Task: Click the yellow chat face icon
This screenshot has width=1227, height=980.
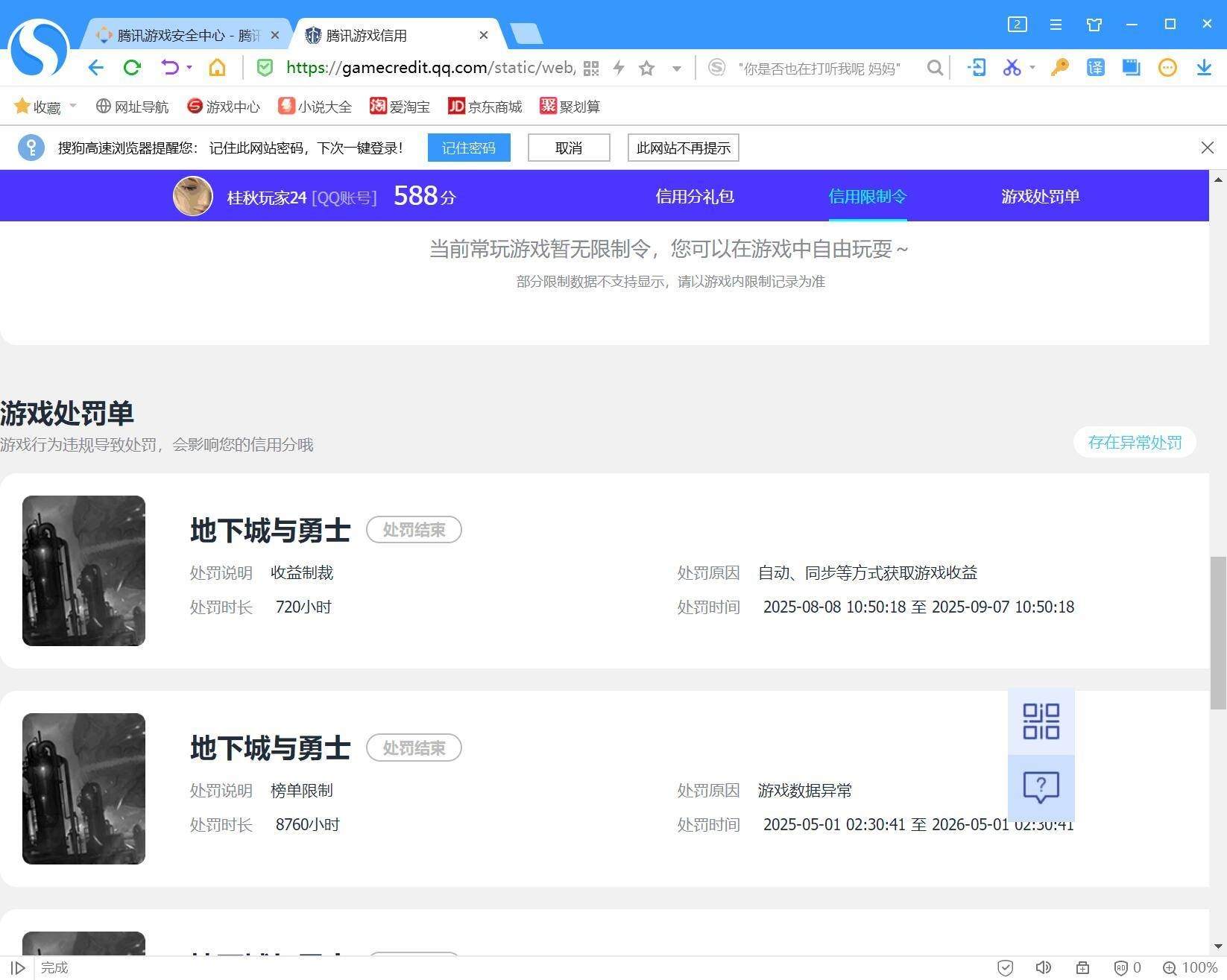Action: click(1167, 68)
